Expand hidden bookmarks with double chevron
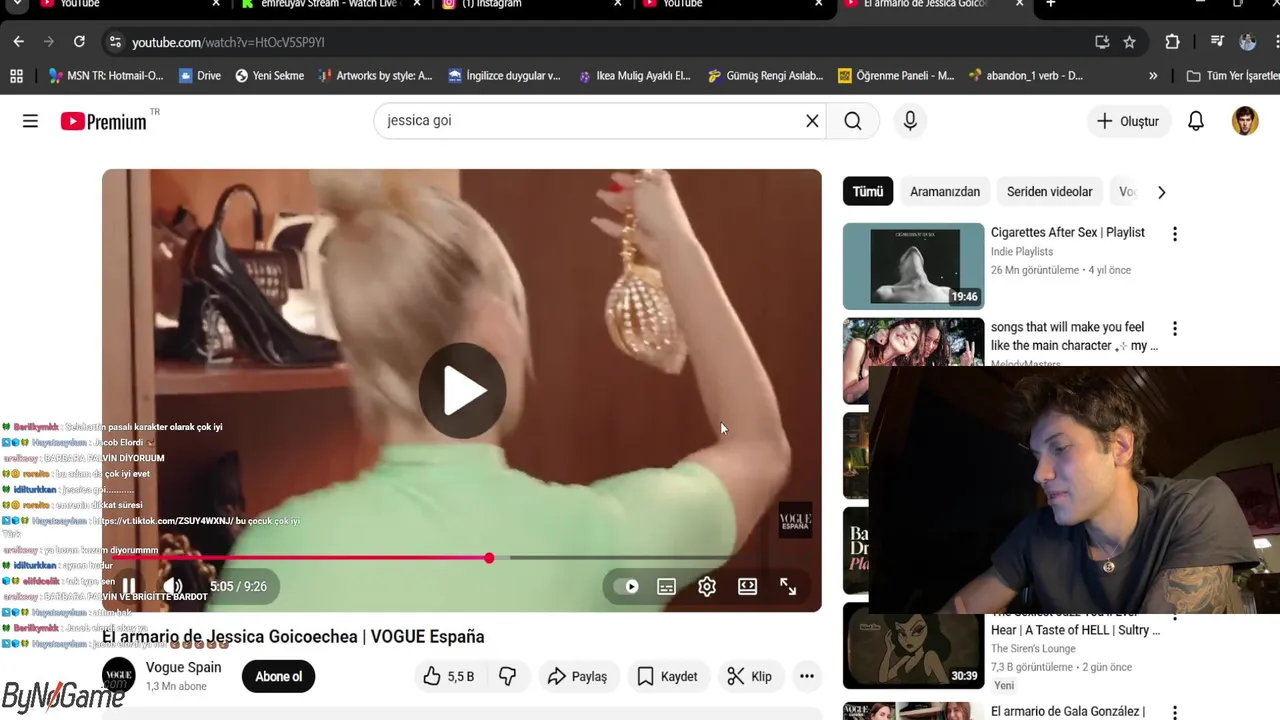 [x=1153, y=75]
